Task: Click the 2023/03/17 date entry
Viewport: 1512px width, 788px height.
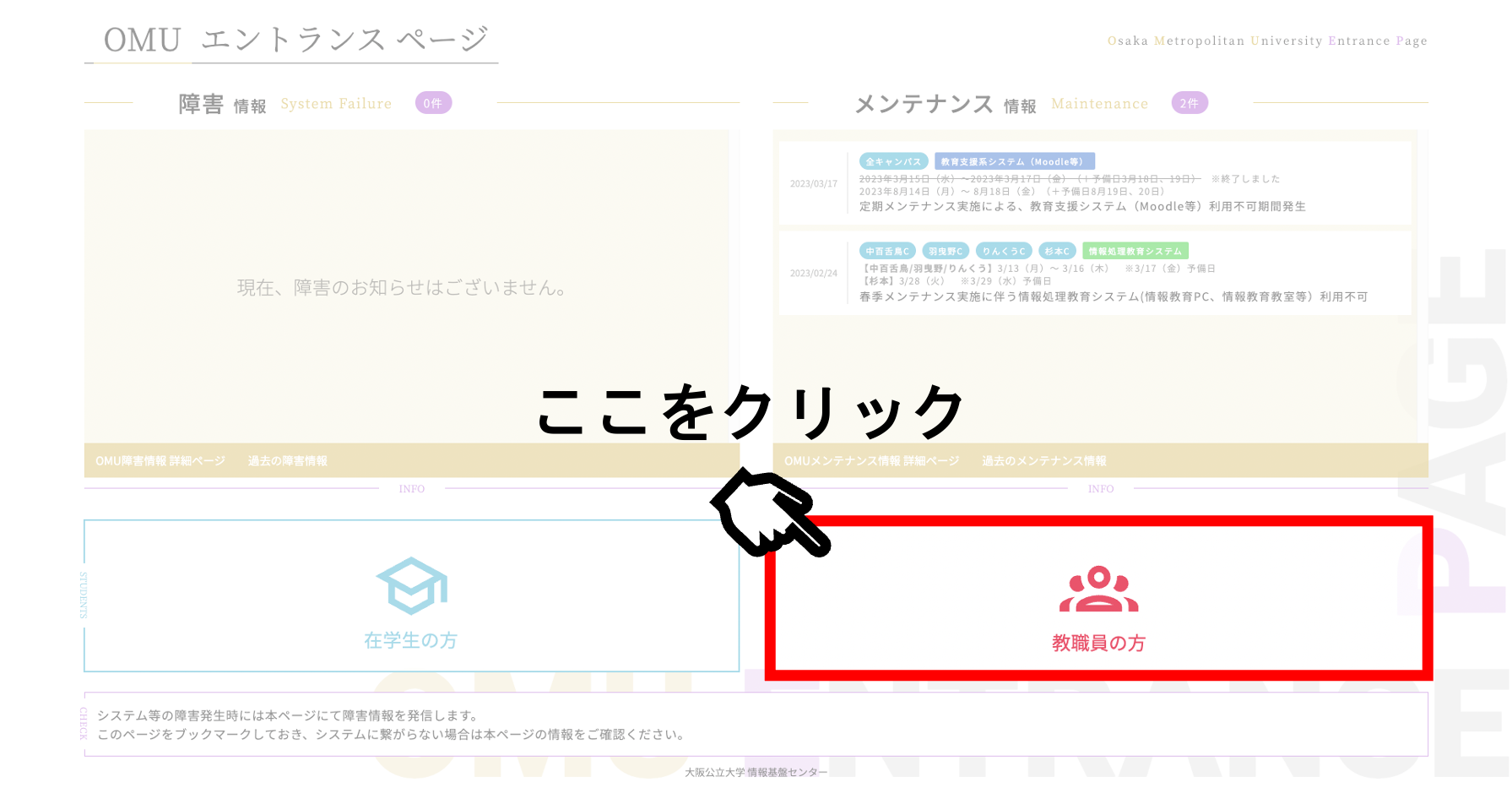Action: tap(814, 183)
